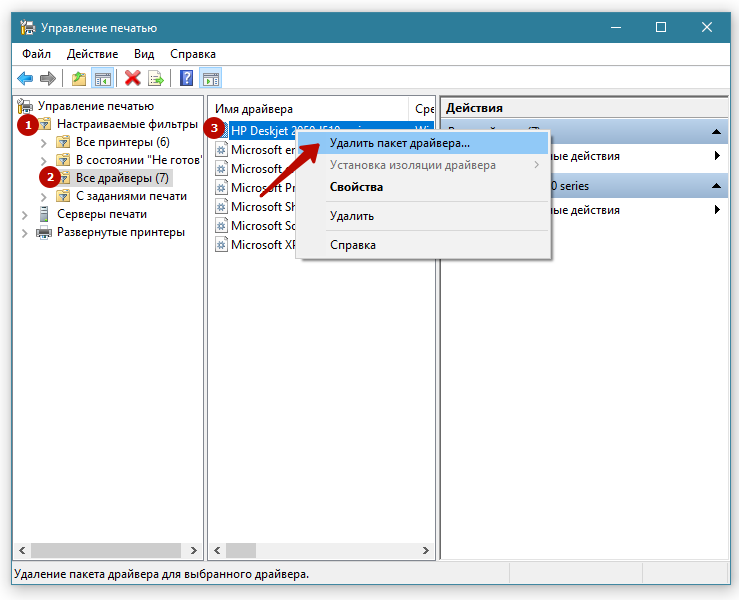739x600 pixels.
Task: Click the Up one level folder icon
Action: [79, 78]
